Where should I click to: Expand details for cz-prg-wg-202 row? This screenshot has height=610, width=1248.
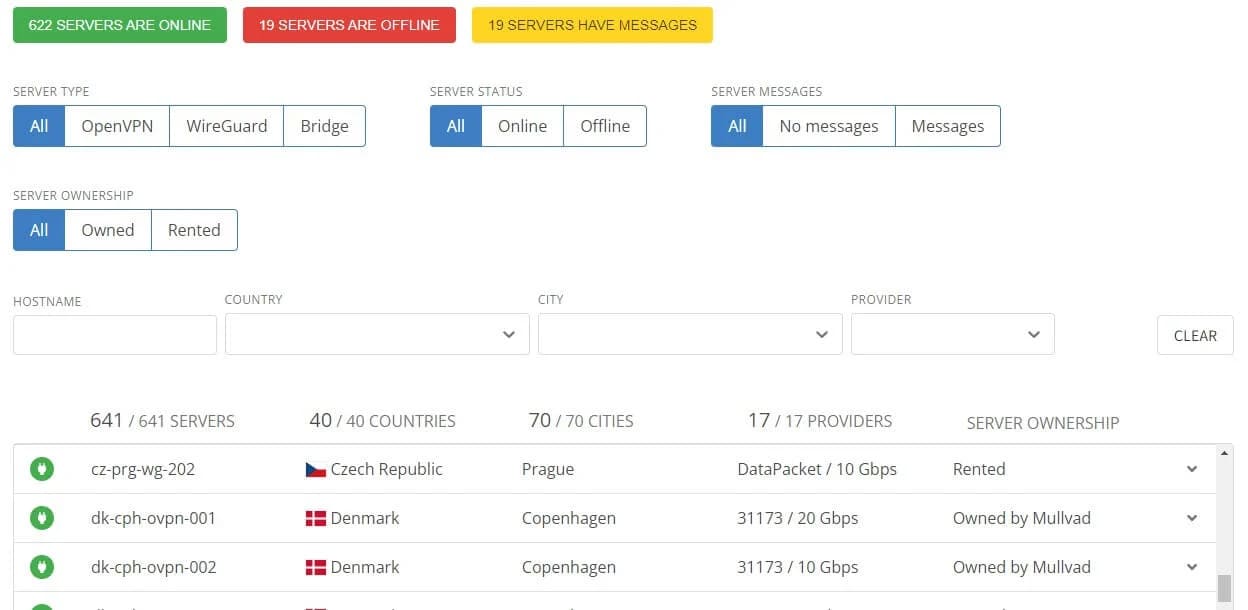pos(1192,469)
